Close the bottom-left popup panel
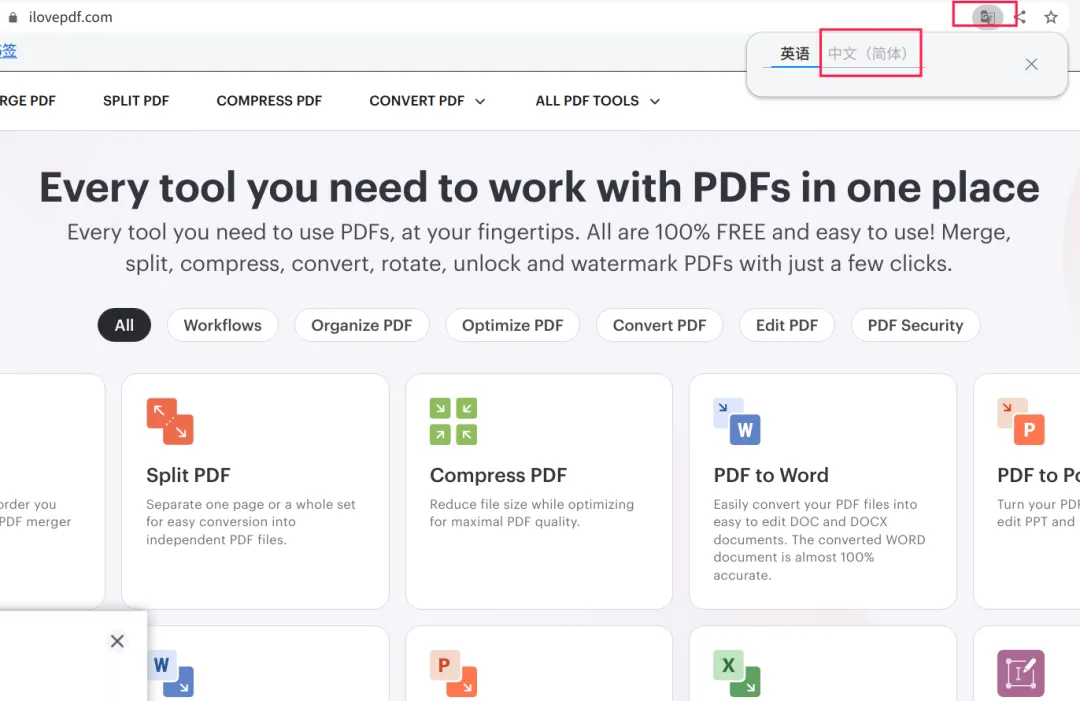1080x701 pixels. coord(117,641)
